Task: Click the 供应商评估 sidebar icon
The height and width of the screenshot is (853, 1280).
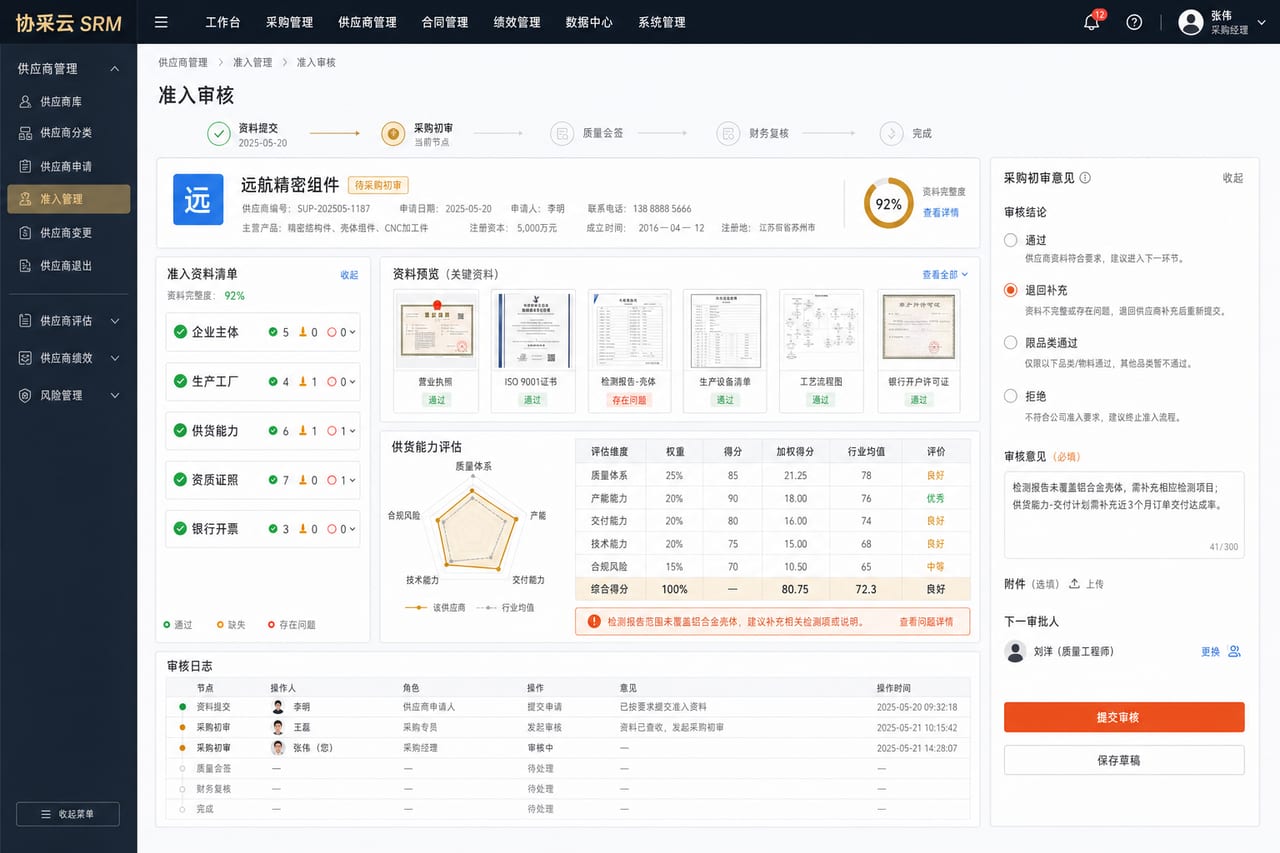Action: (26, 321)
